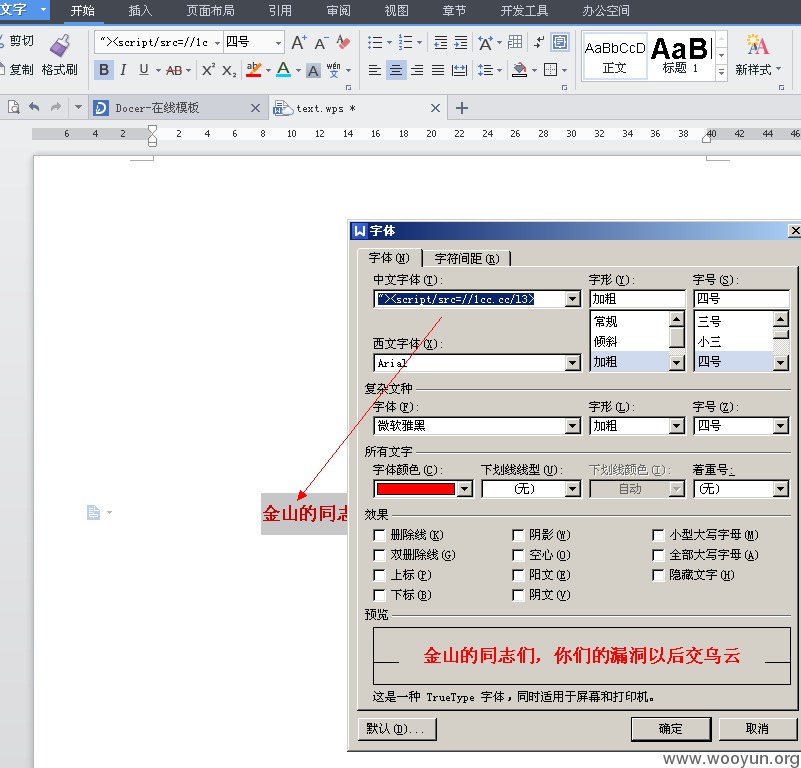This screenshot has height=768, width=801.
Task: Enable the 上标 superscript checkbox
Action: click(379, 575)
